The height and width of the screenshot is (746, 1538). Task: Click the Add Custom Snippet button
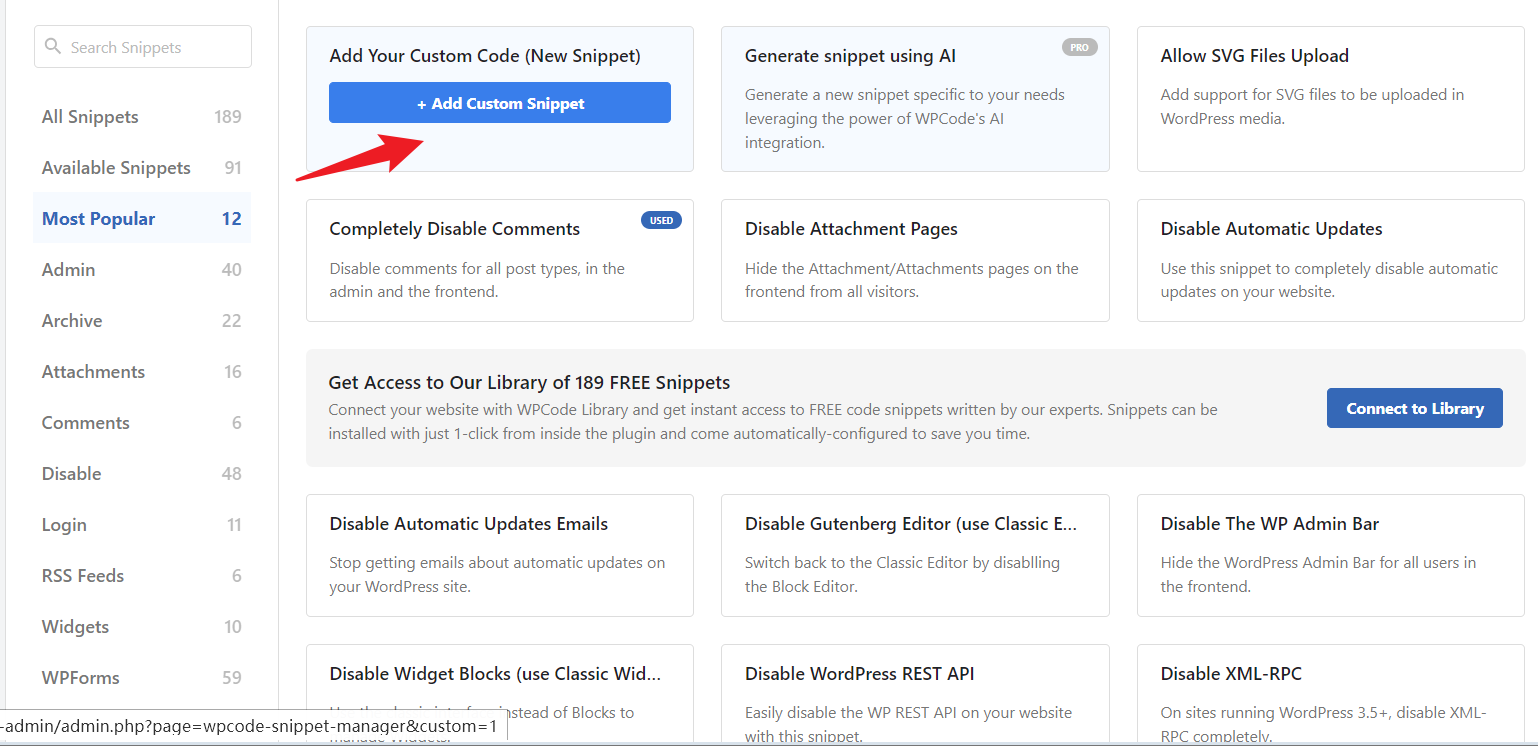(x=500, y=103)
